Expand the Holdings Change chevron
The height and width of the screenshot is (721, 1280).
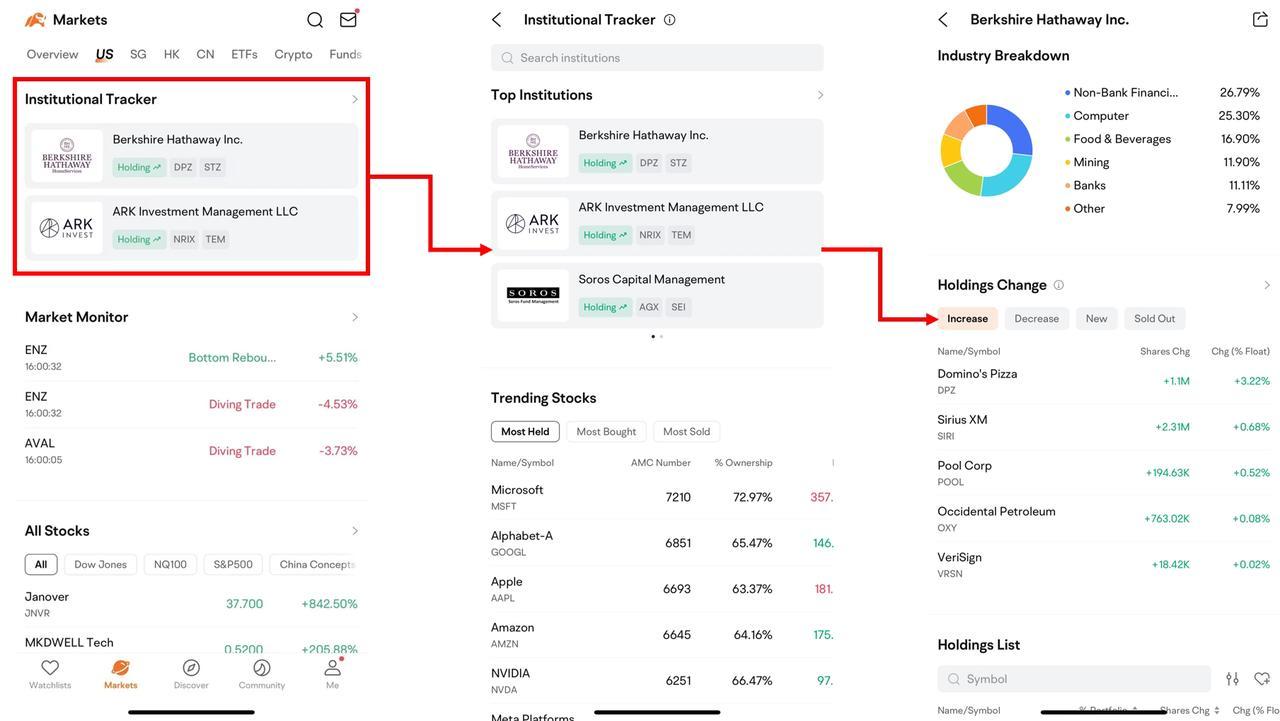[x=1267, y=285]
